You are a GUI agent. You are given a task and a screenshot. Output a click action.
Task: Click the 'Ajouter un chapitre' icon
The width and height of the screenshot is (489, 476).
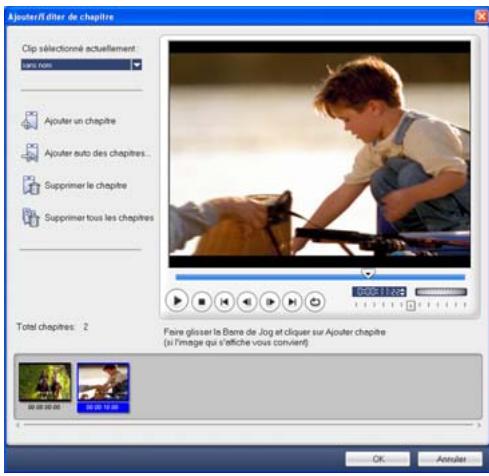point(30,120)
